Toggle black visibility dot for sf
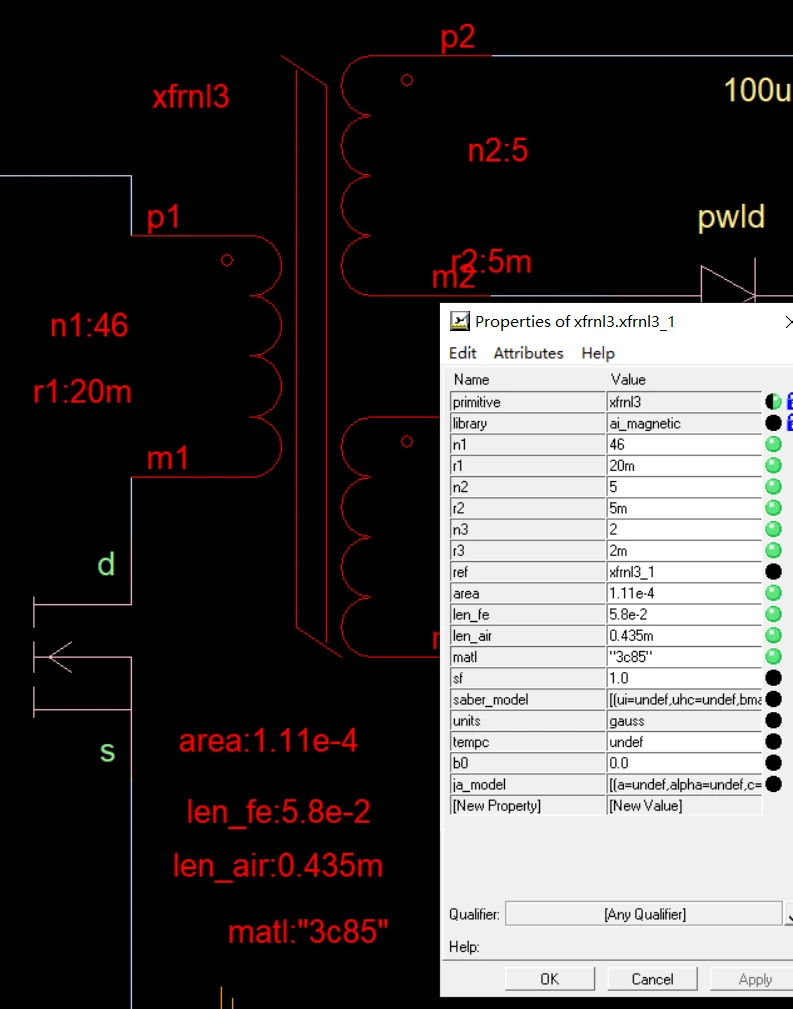 pos(773,678)
